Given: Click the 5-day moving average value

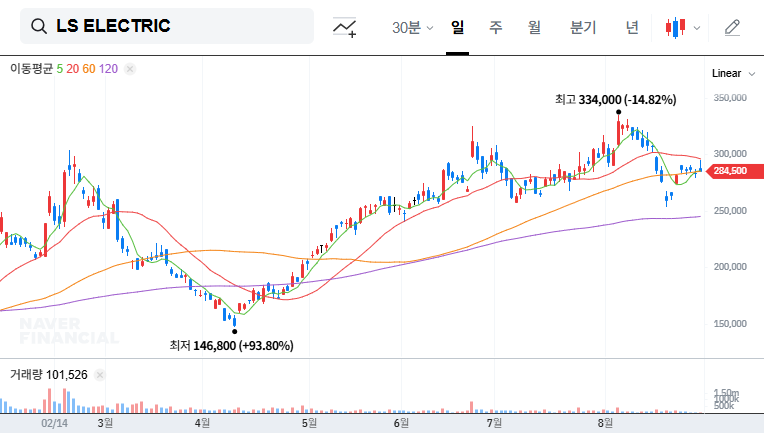Looking at the screenshot, I should tap(59, 69).
